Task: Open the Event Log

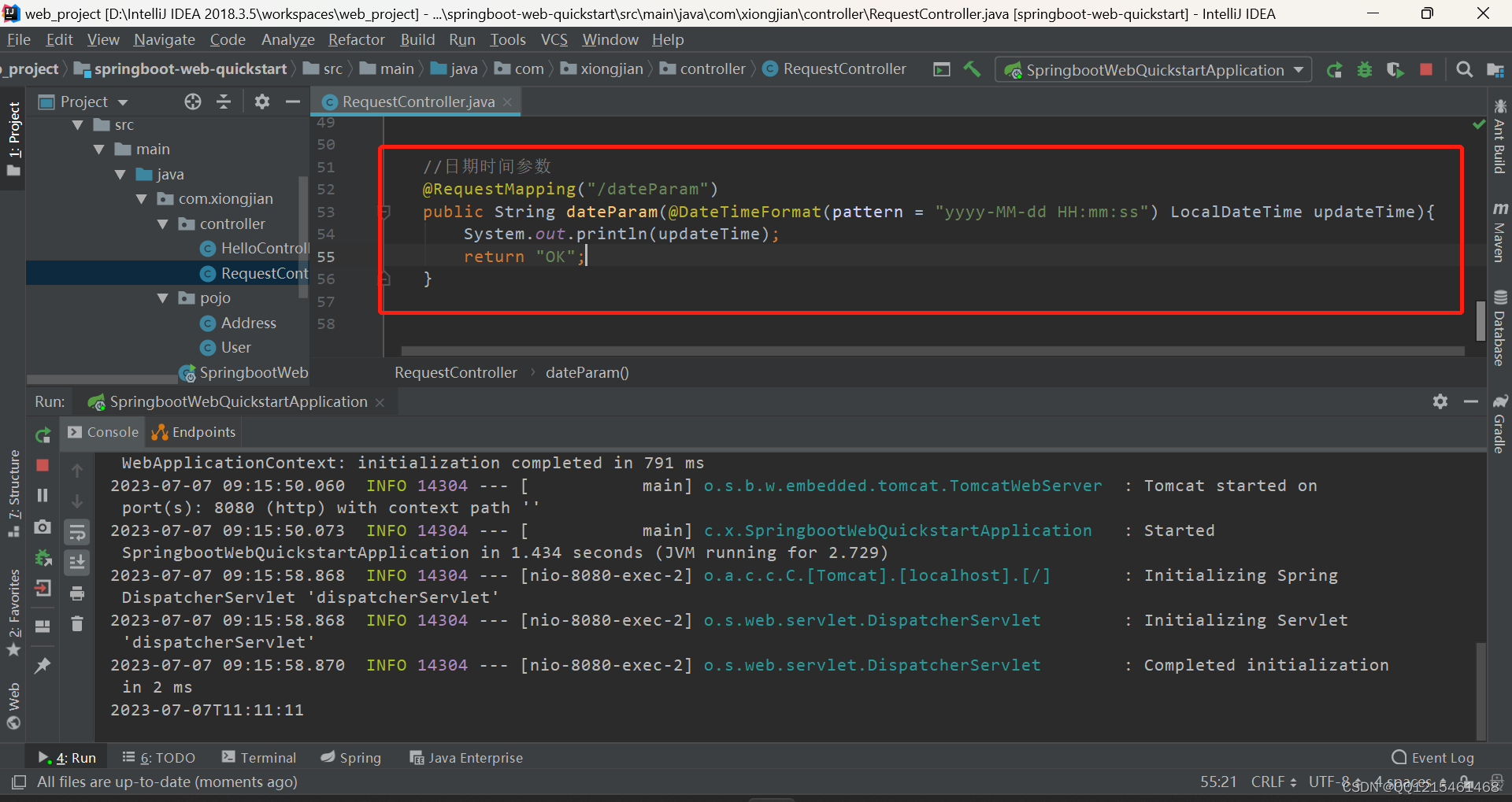Action: 1433,757
